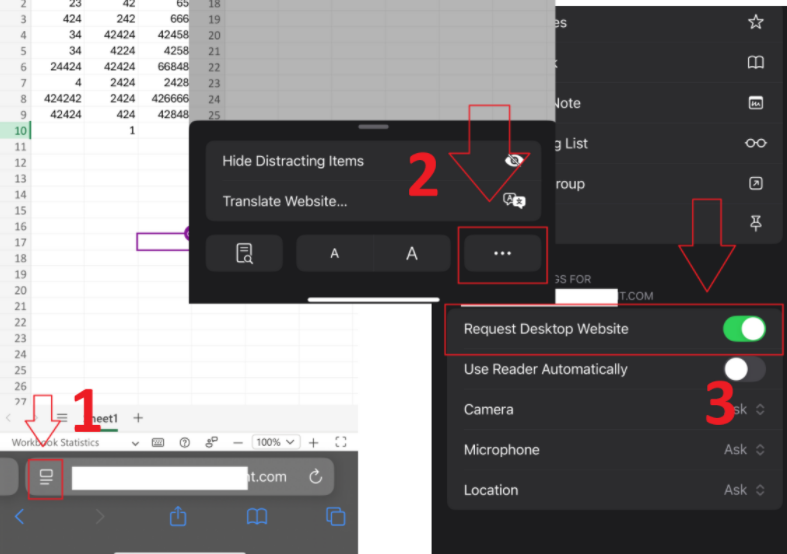787x554 pixels.
Task: Expand the Workbook Statistics chevron
Action: click(x=135, y=443)
